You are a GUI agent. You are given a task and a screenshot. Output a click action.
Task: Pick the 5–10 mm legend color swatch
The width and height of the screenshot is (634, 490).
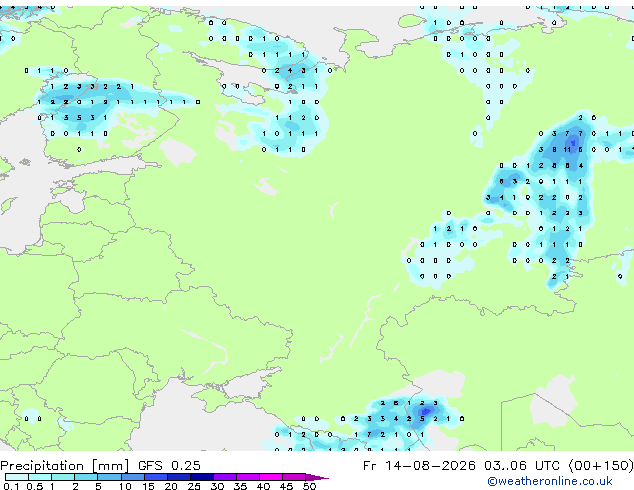point(109,477)
